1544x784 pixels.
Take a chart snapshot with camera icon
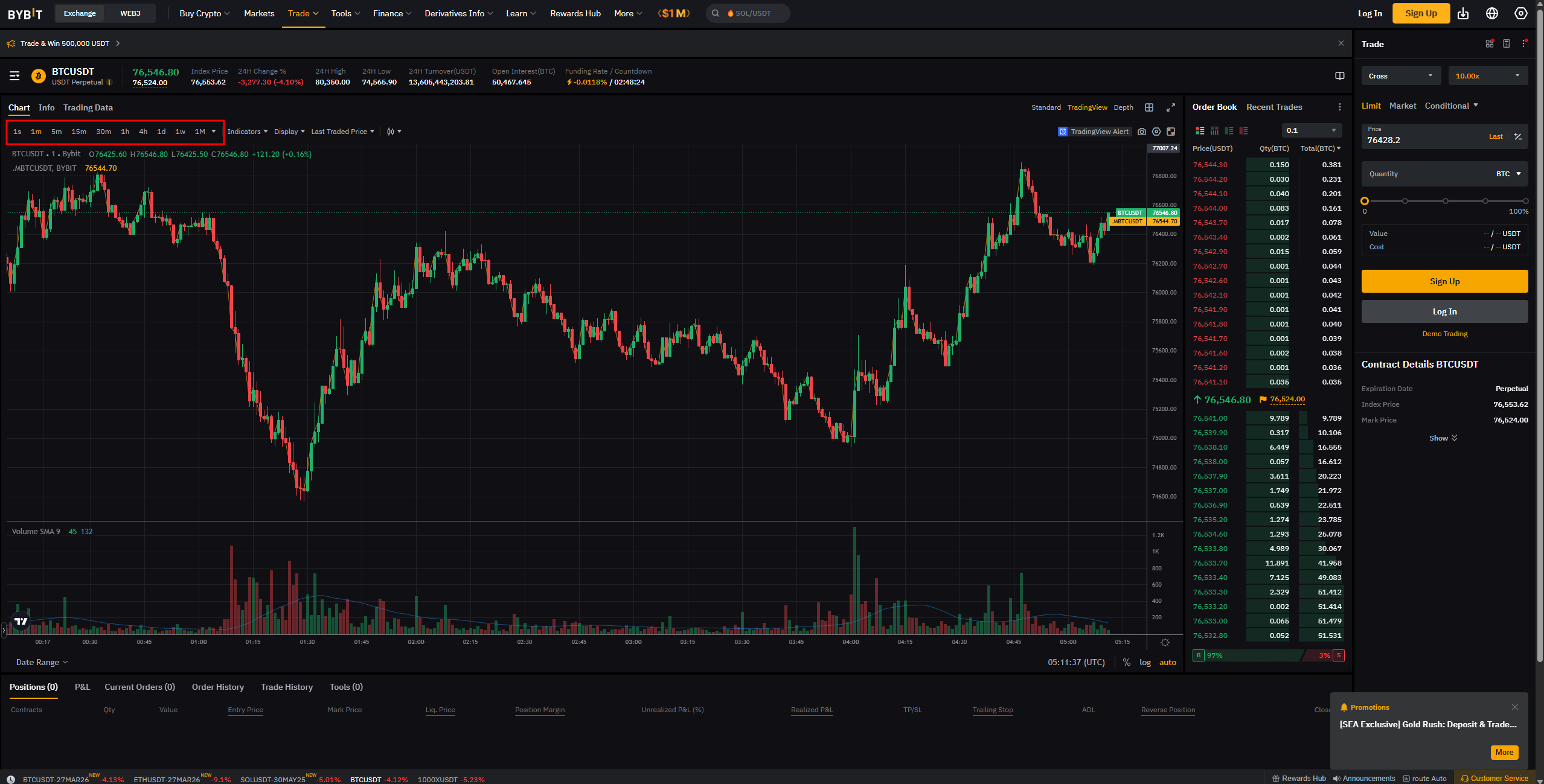point(1141,132)
